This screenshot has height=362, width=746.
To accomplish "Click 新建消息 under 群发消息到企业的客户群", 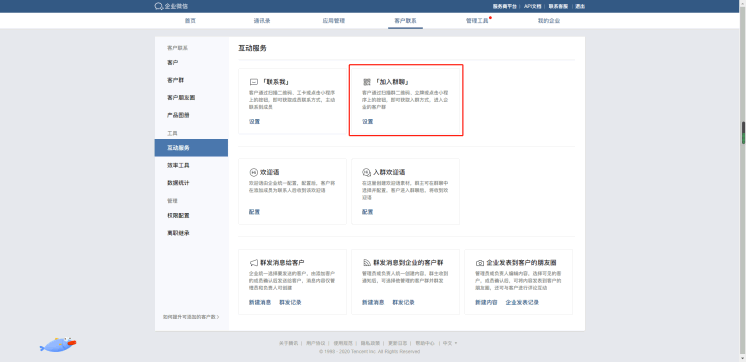I will pyautogui.click(x=373, y=303).
